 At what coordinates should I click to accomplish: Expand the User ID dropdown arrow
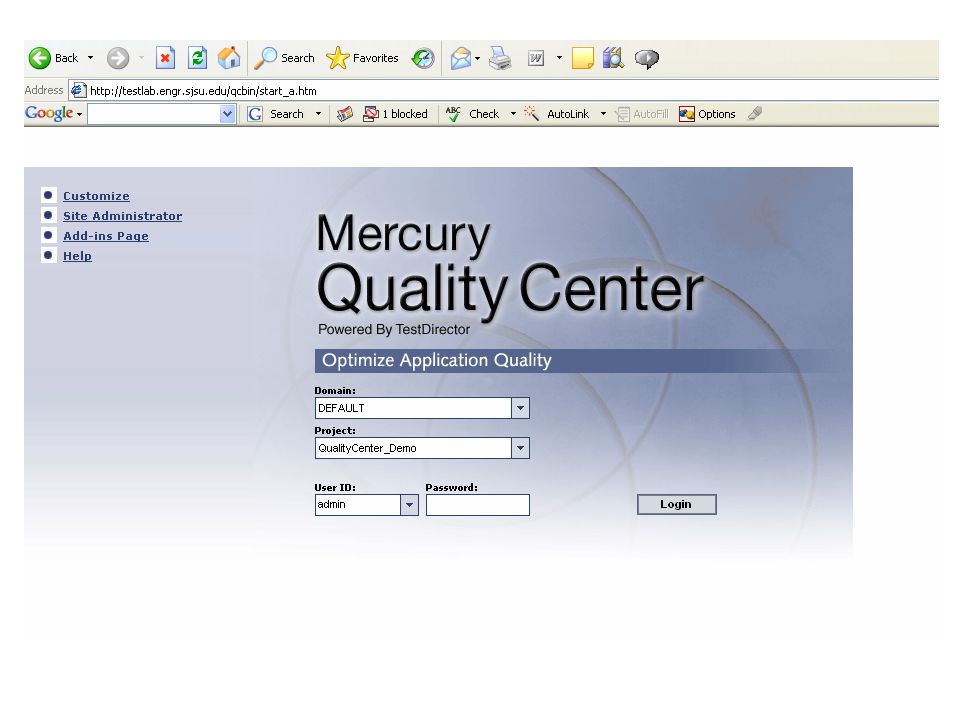pyautogui.click(x=410, y=505)
